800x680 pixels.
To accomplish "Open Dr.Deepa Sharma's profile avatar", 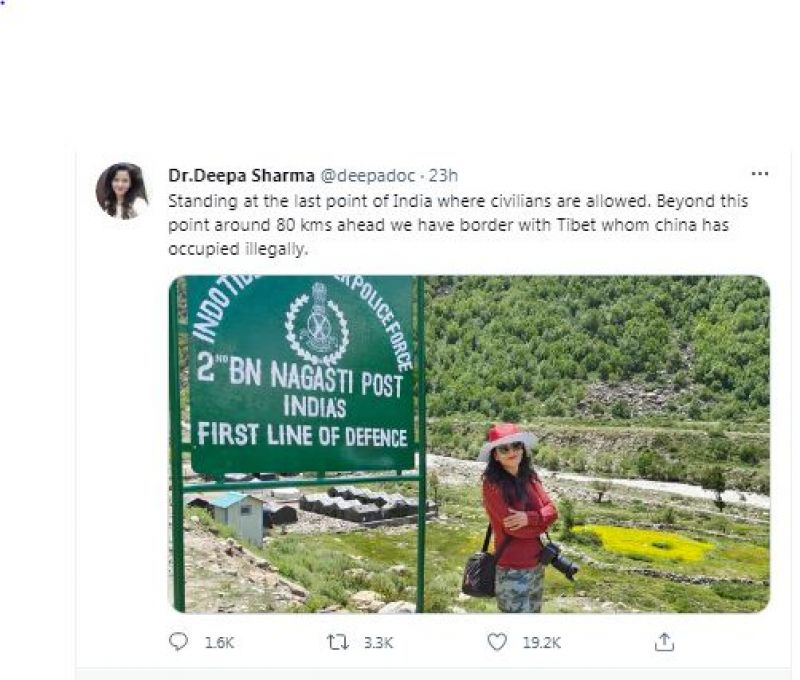I will pos(122,190).
